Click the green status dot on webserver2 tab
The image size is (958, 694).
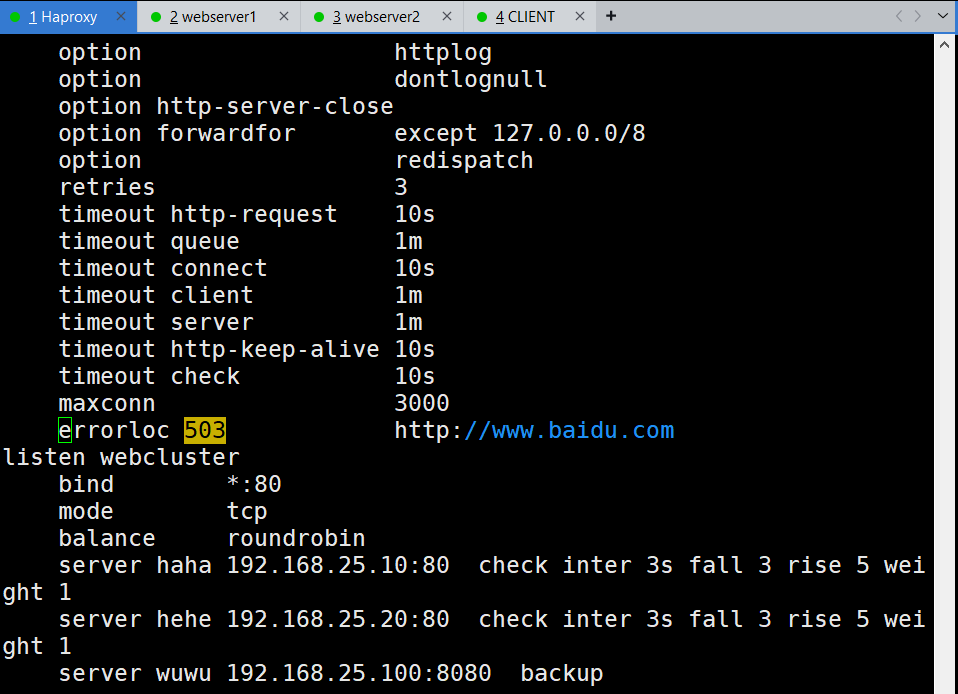point(319,17)
